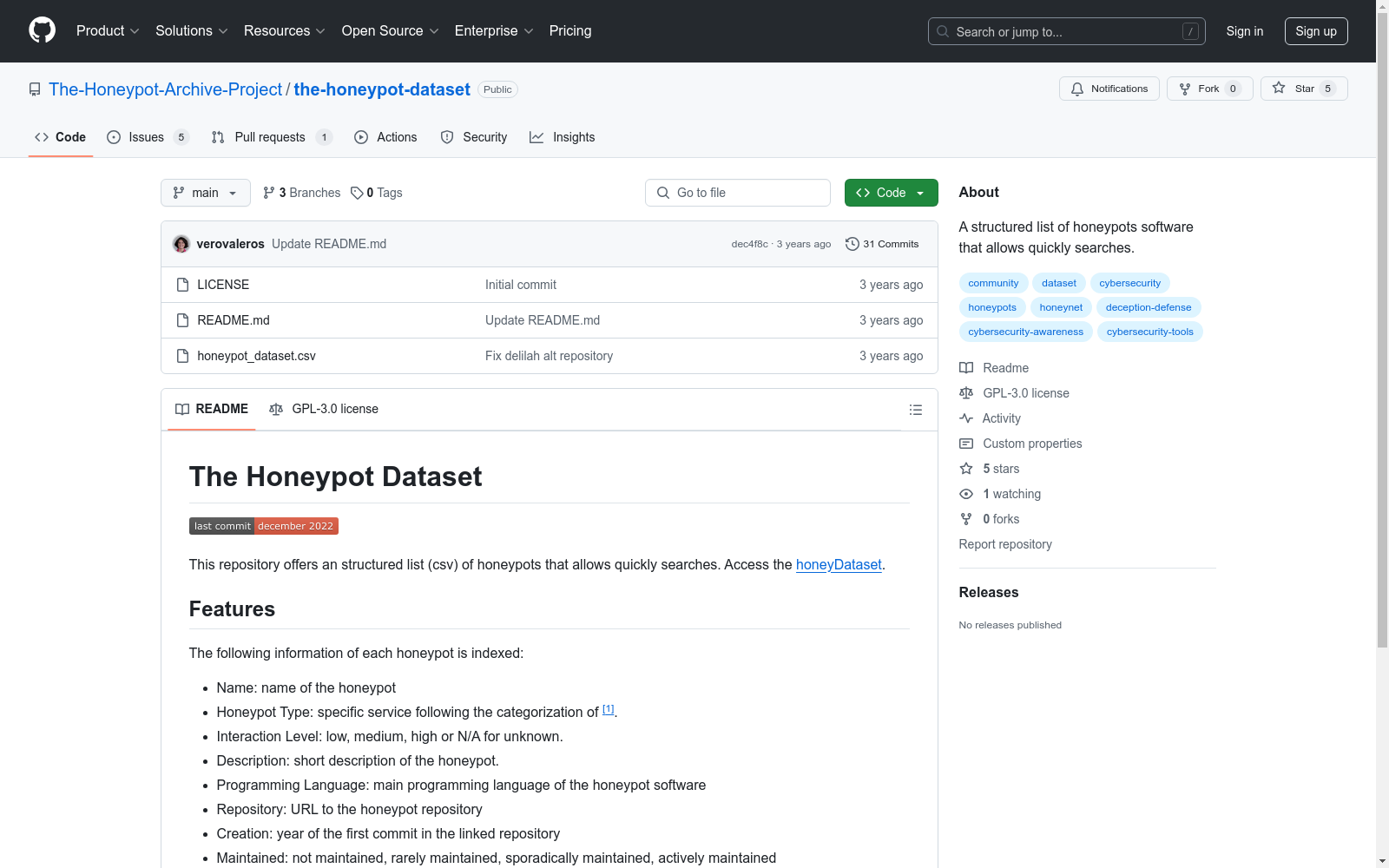View the 1 watching link
This screenshot has width=1389, height=868.
pos(1000,494)
